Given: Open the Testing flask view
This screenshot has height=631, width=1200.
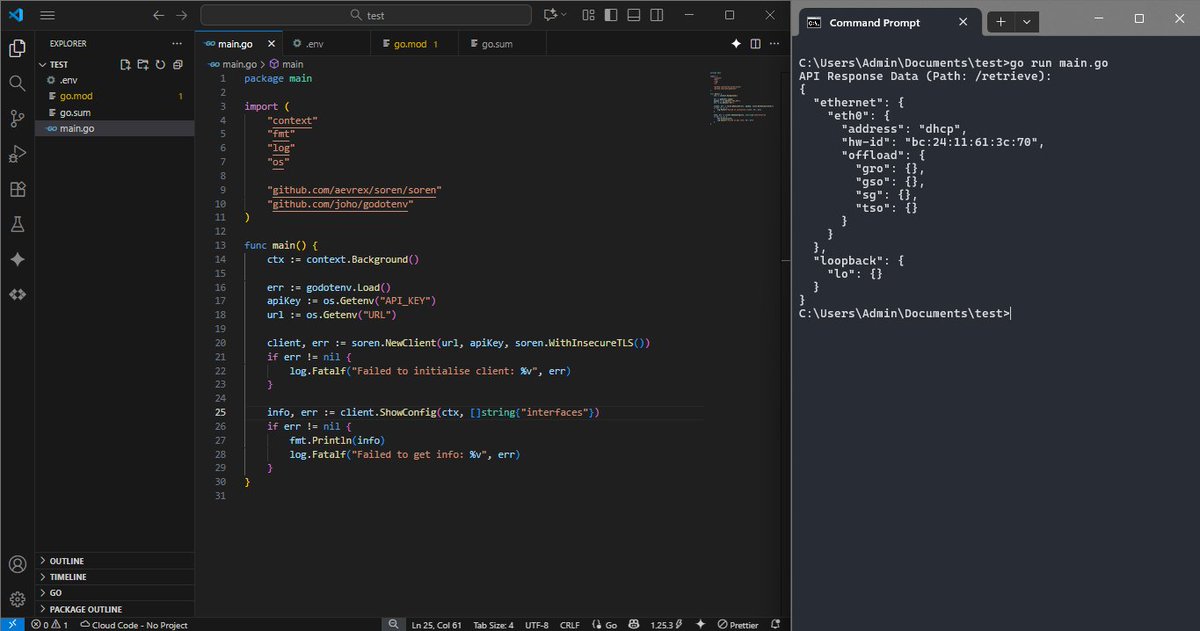Looking at the screenshot, I should coord(17,224).
